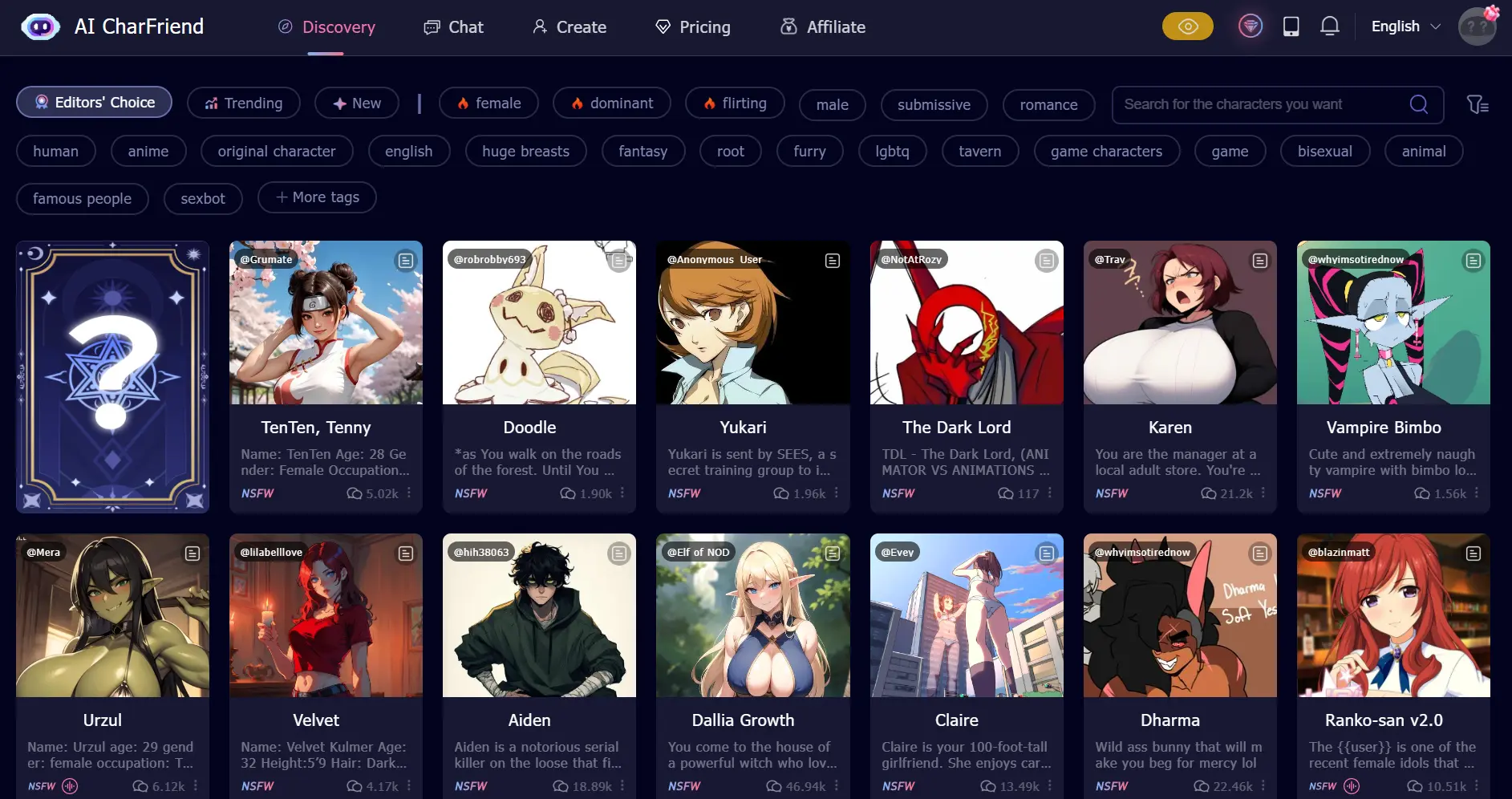The width and height of the screenshot is (1512, 799).
Task: Open the Create tab
Action: [569, 27]
